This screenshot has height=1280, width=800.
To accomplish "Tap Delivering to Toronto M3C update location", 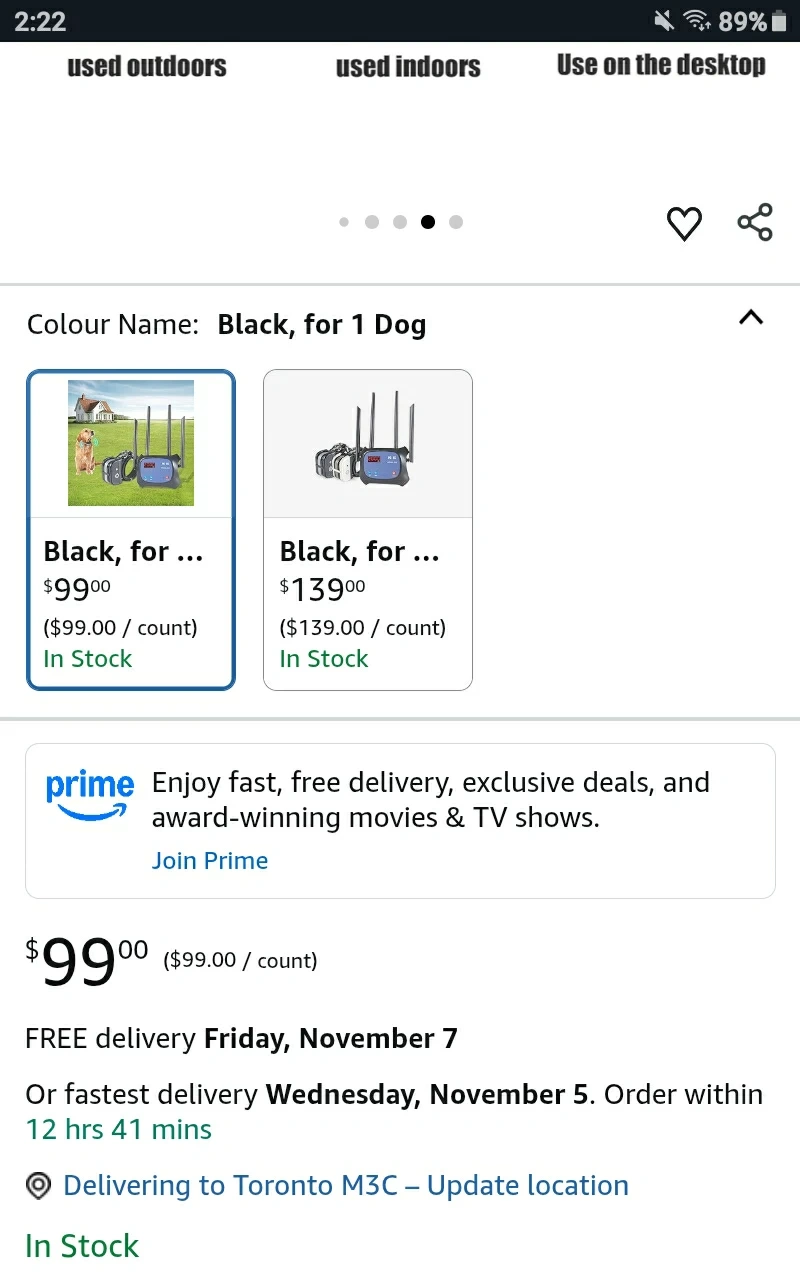I will point(345,1186).
